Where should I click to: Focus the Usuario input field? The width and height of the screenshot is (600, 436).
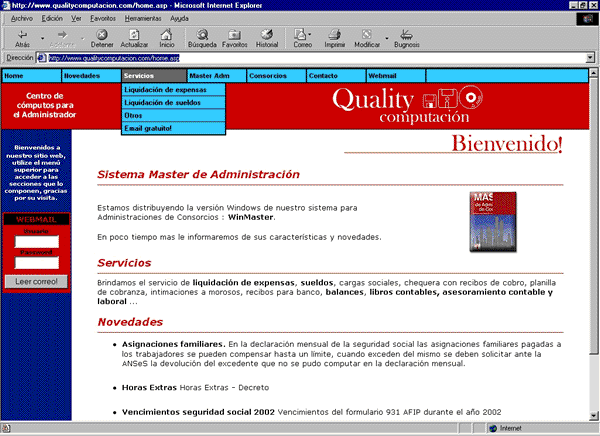(37, 242)
